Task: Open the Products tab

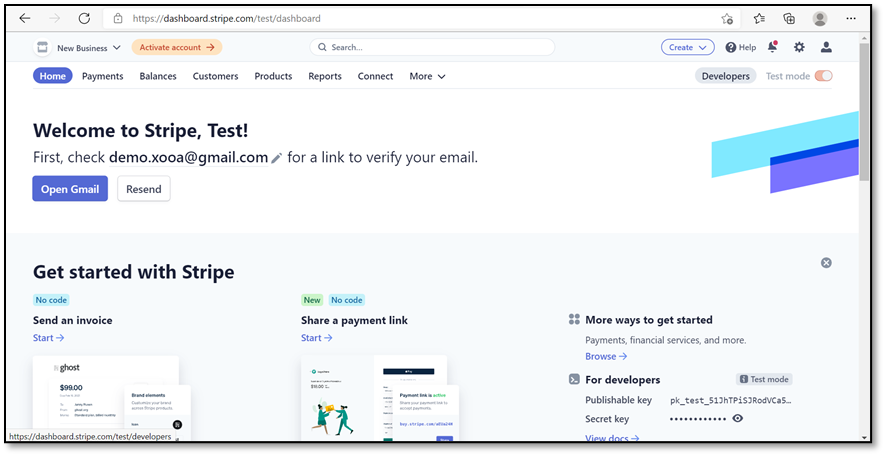Action: [x=273, y=76]
